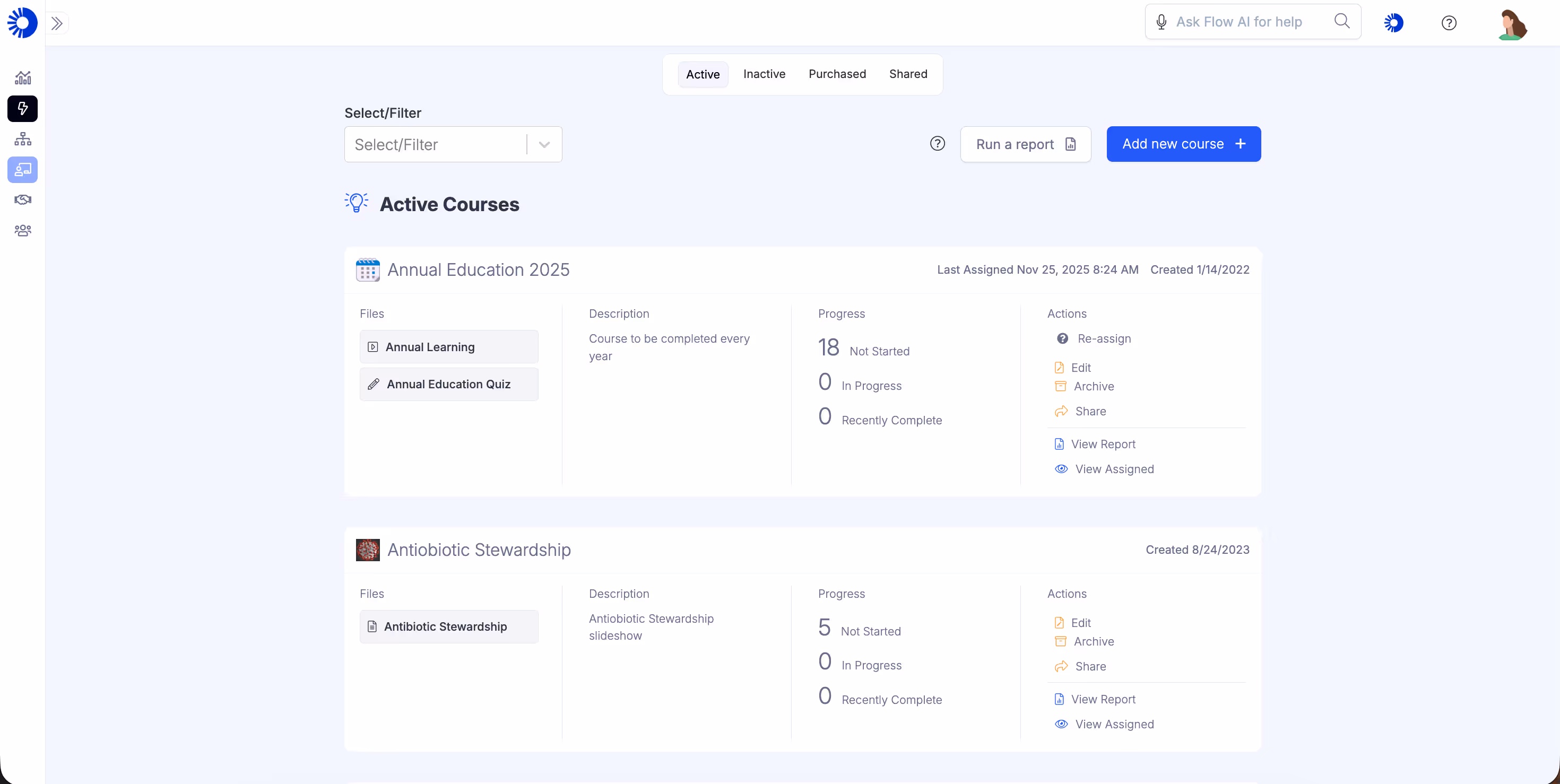Open the org hierarchy icon in sidebar

[x=22, y=140]
